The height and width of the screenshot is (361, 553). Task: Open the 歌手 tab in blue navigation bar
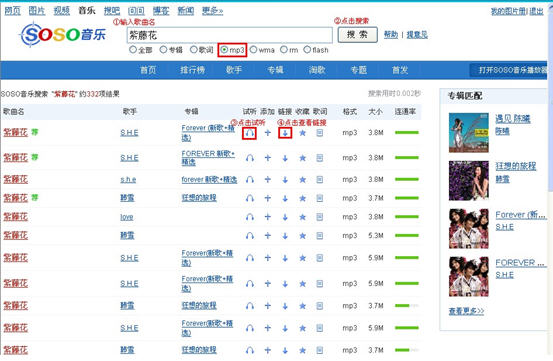pos(234,70)
